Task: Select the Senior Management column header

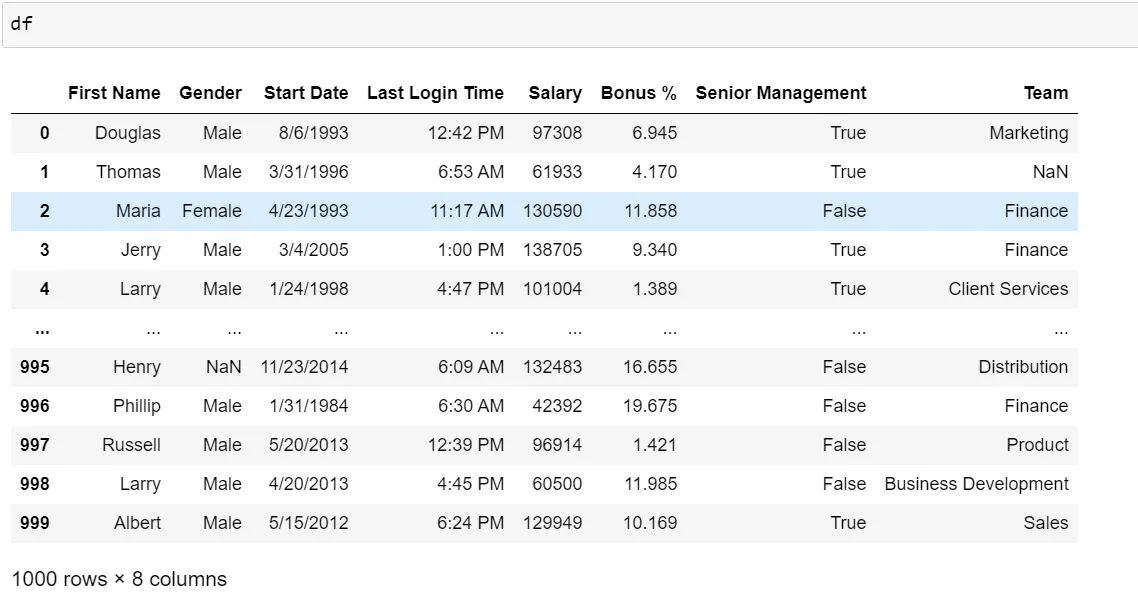Action: [781, 93]
